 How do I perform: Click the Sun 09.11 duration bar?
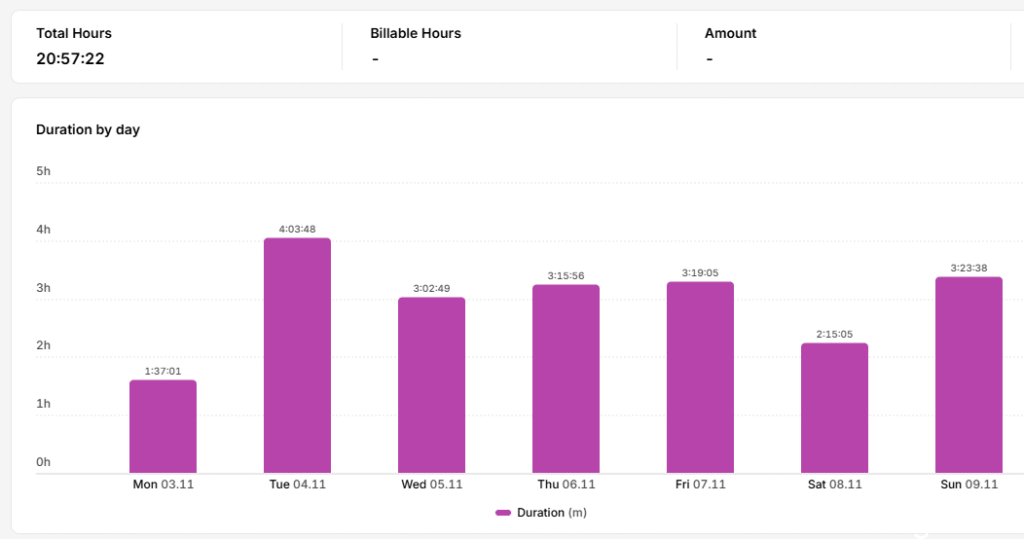(x=968, y=374)
